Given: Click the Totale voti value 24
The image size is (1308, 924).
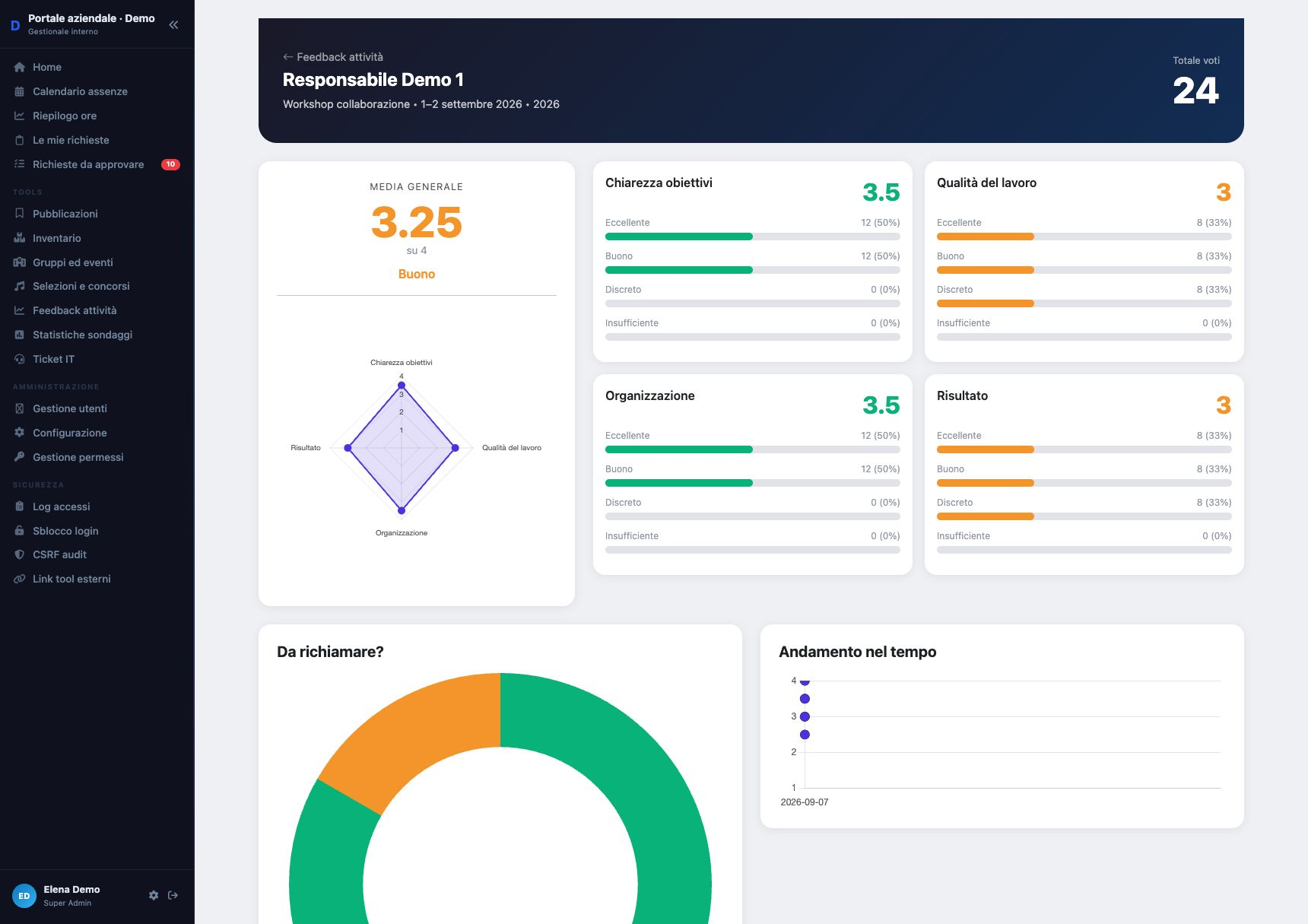Looking at the screenshot, I should click(x=1196, y=91).
